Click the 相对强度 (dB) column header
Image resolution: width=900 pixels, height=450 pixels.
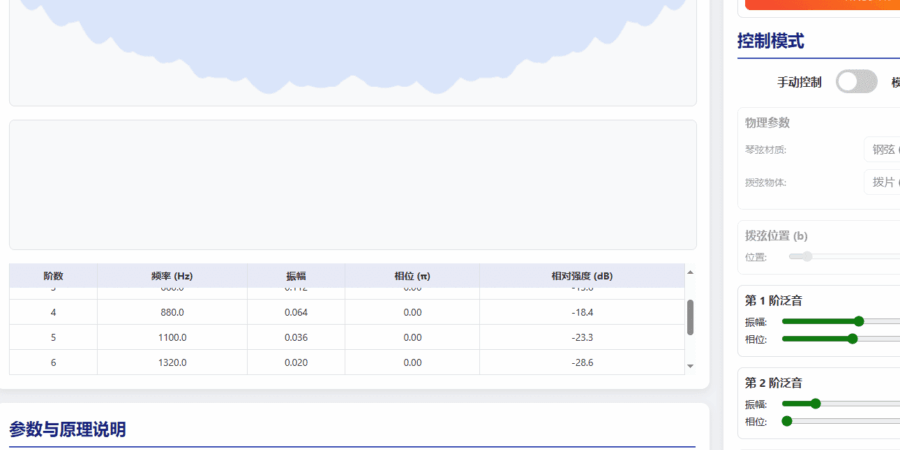point(582,276)
